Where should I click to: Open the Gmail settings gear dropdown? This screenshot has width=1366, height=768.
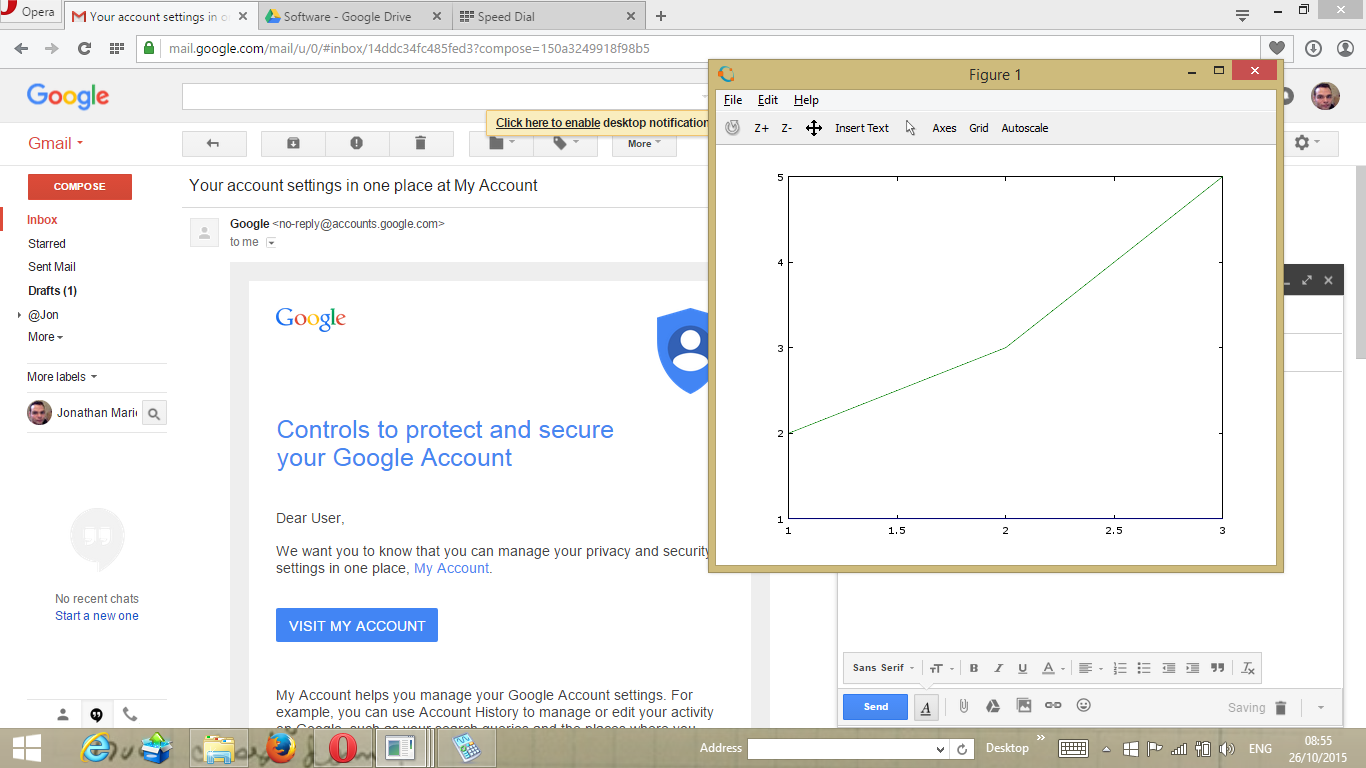coord(1307,143)
